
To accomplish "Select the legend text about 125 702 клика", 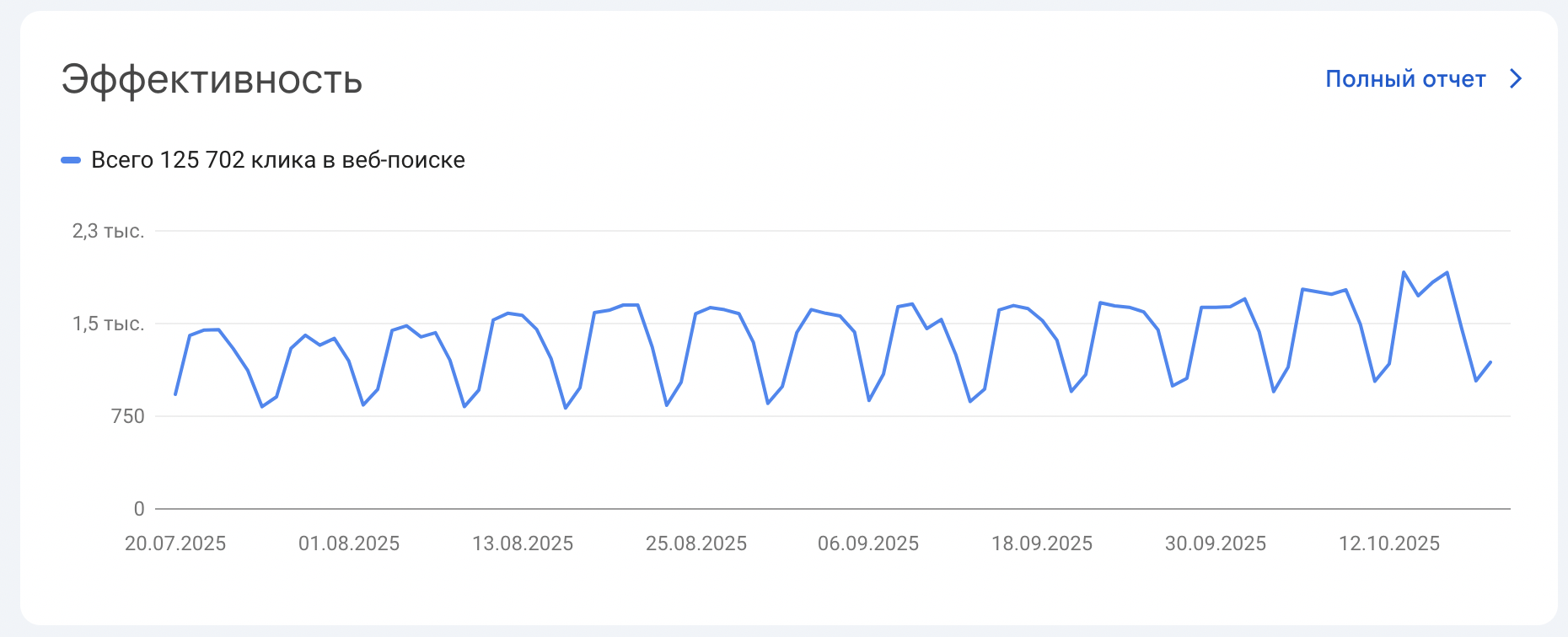I will (x=277, y=160).
